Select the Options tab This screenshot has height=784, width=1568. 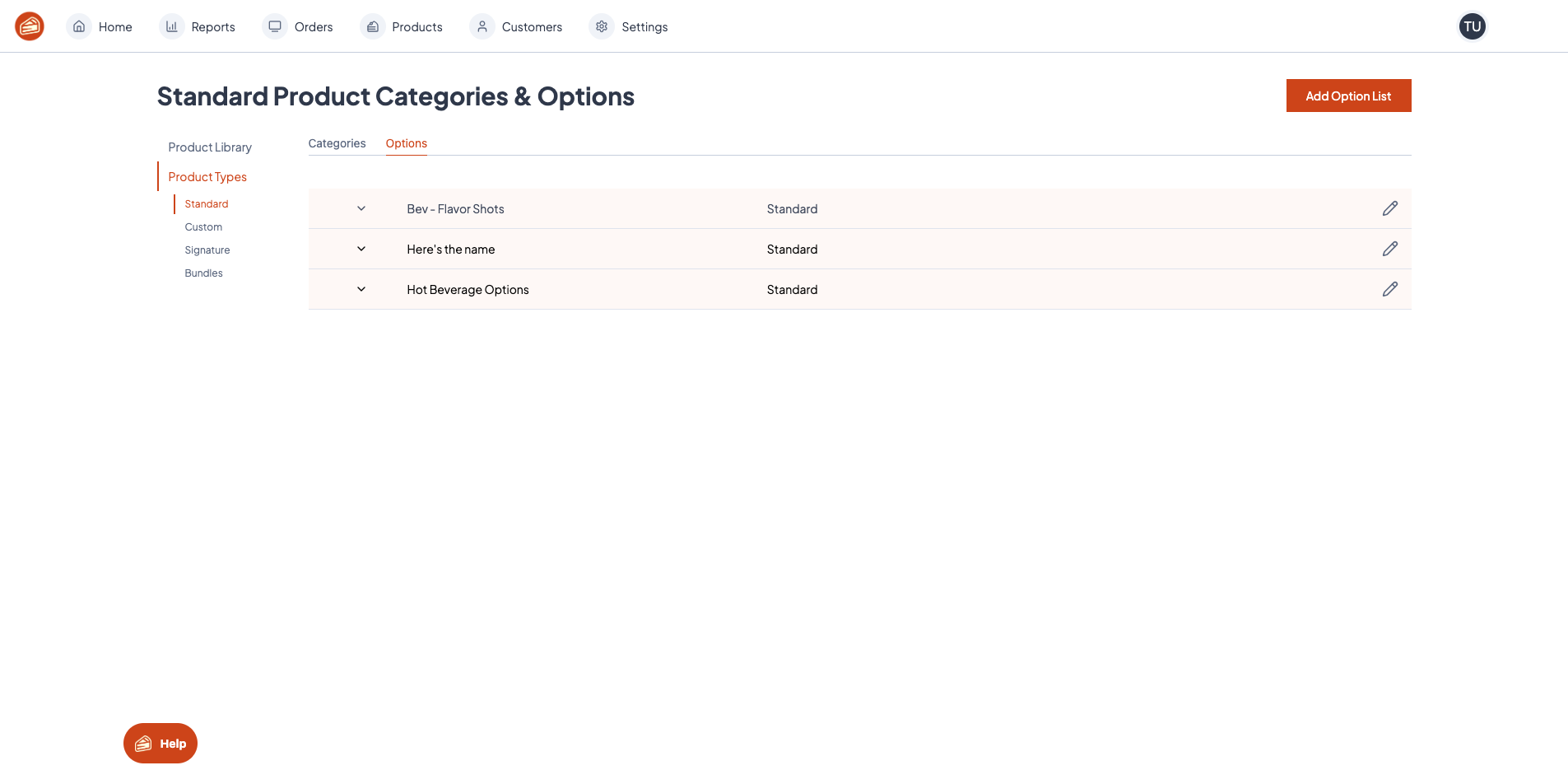(x=407, y=143)
